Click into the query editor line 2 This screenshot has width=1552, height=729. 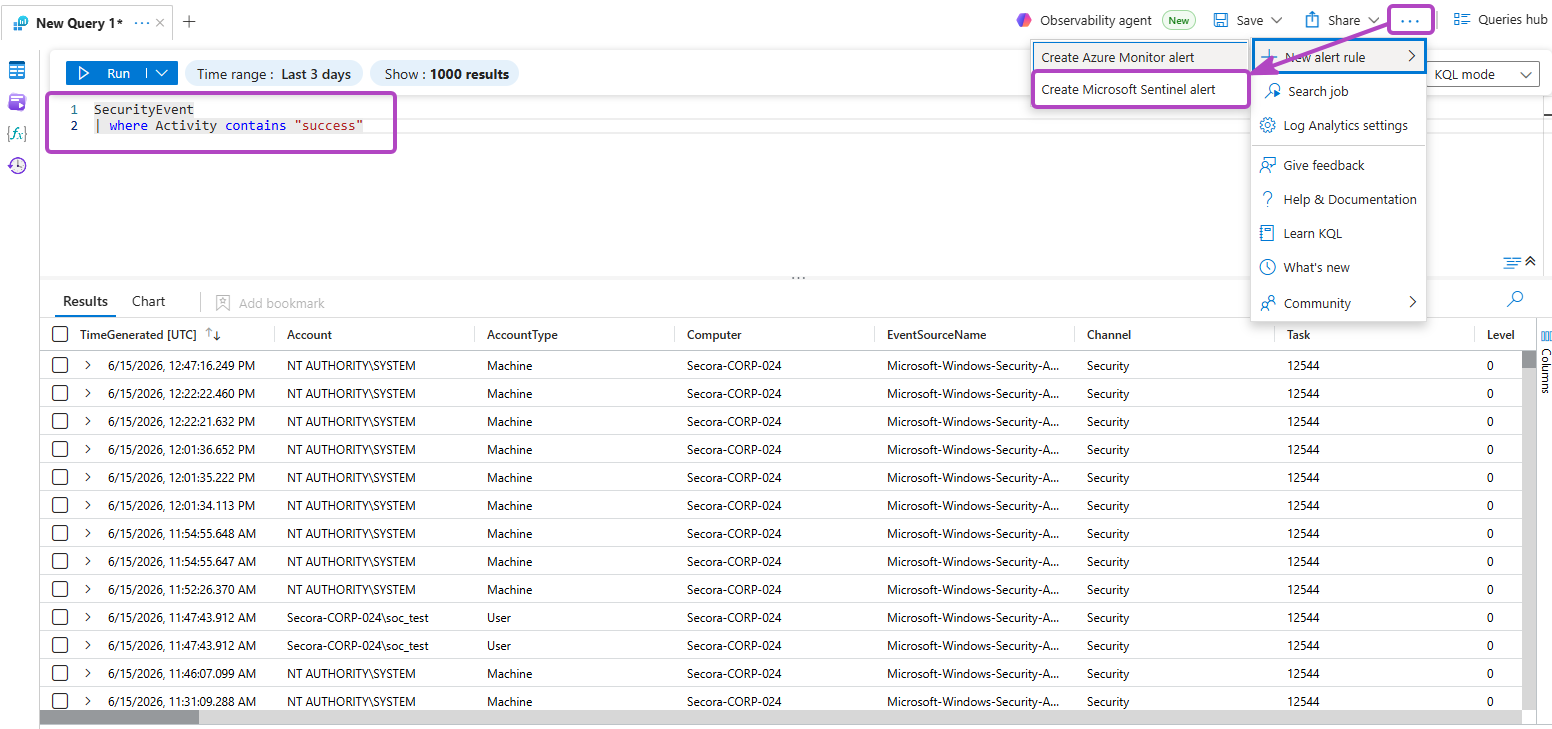(229, 126)
